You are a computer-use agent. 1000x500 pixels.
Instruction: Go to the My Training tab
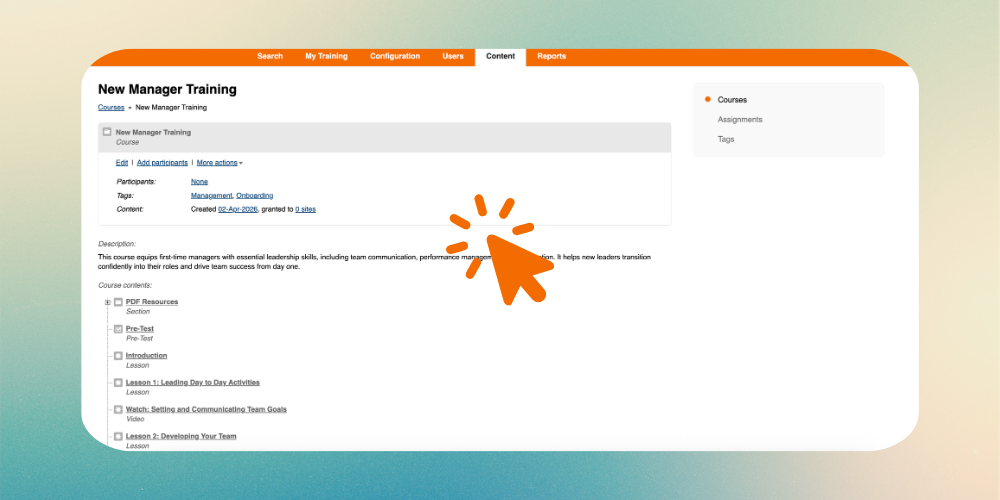pyautogui.click(x=326, y=57)
